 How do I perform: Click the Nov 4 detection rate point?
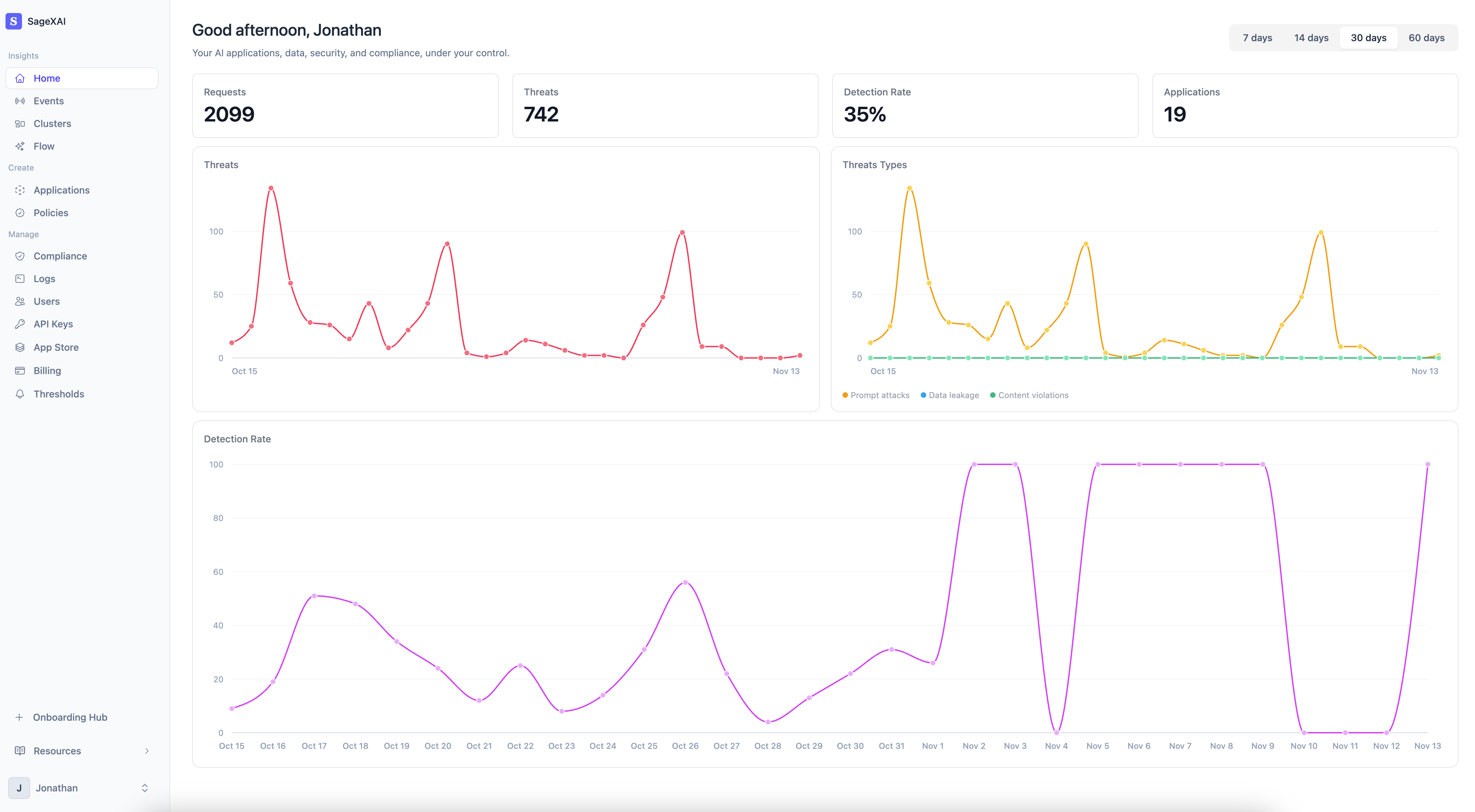click(1056, 732)
